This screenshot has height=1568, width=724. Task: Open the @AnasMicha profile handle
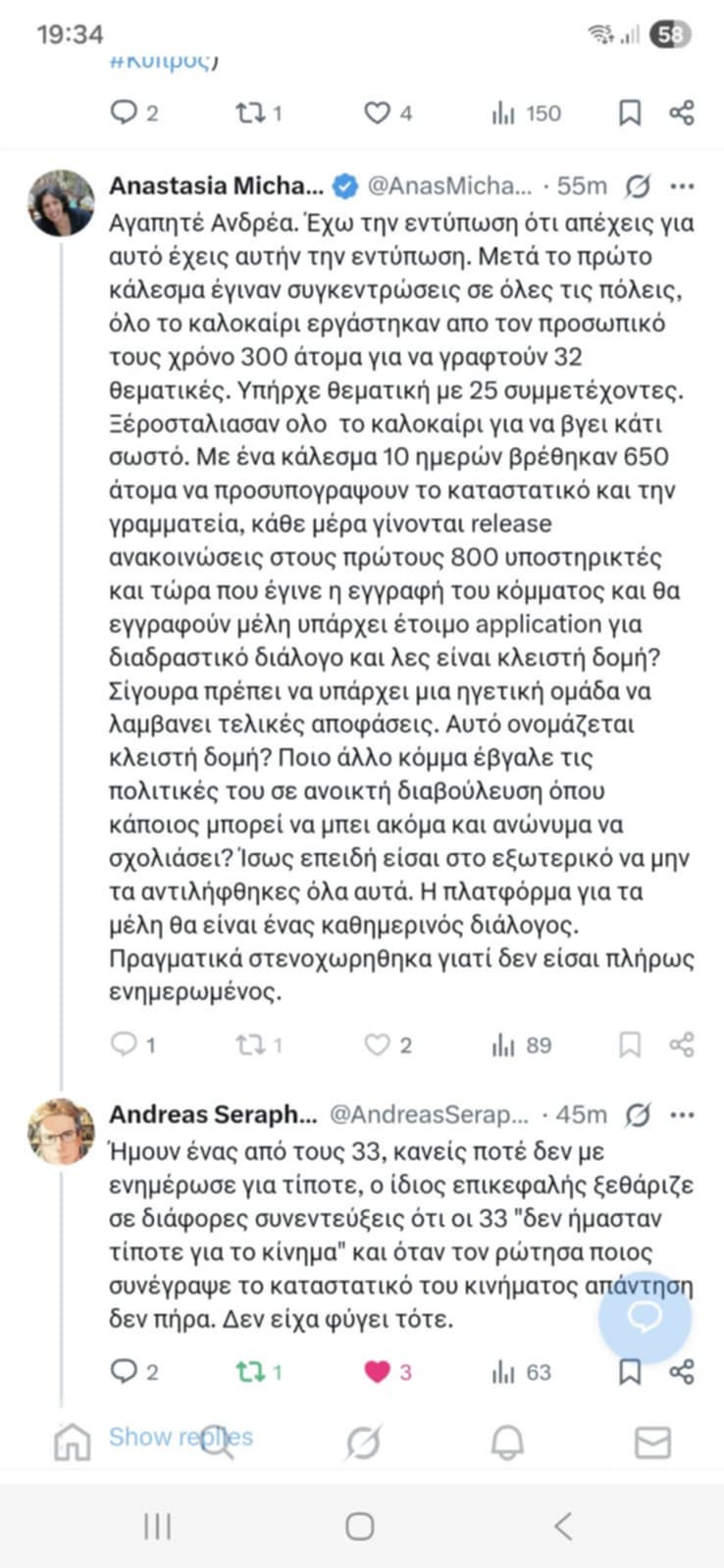tap(448, 185)
